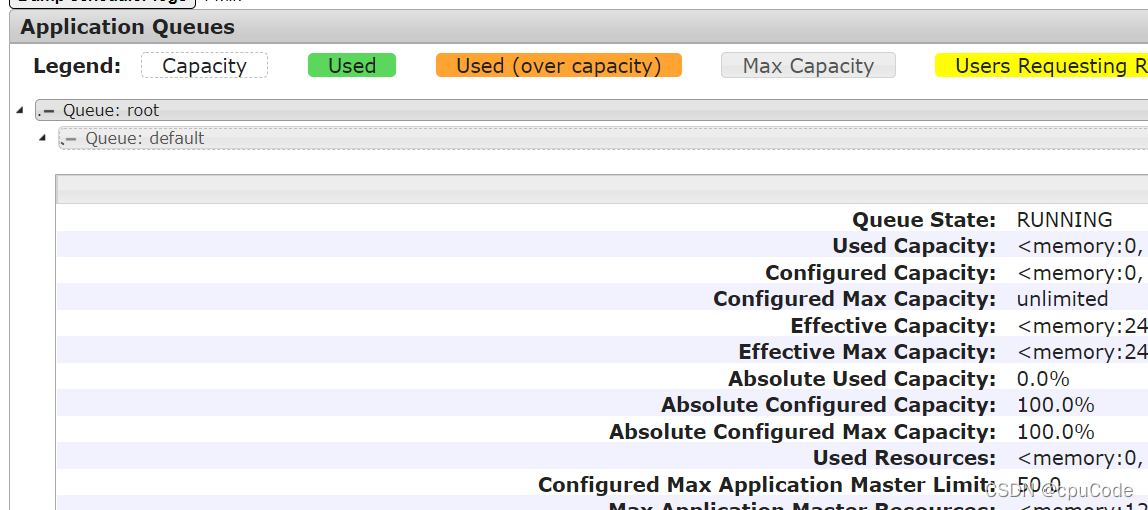This screenshot has width=1148, height=510.
Task: Click the Used Capacity: label
Action: 914,246
